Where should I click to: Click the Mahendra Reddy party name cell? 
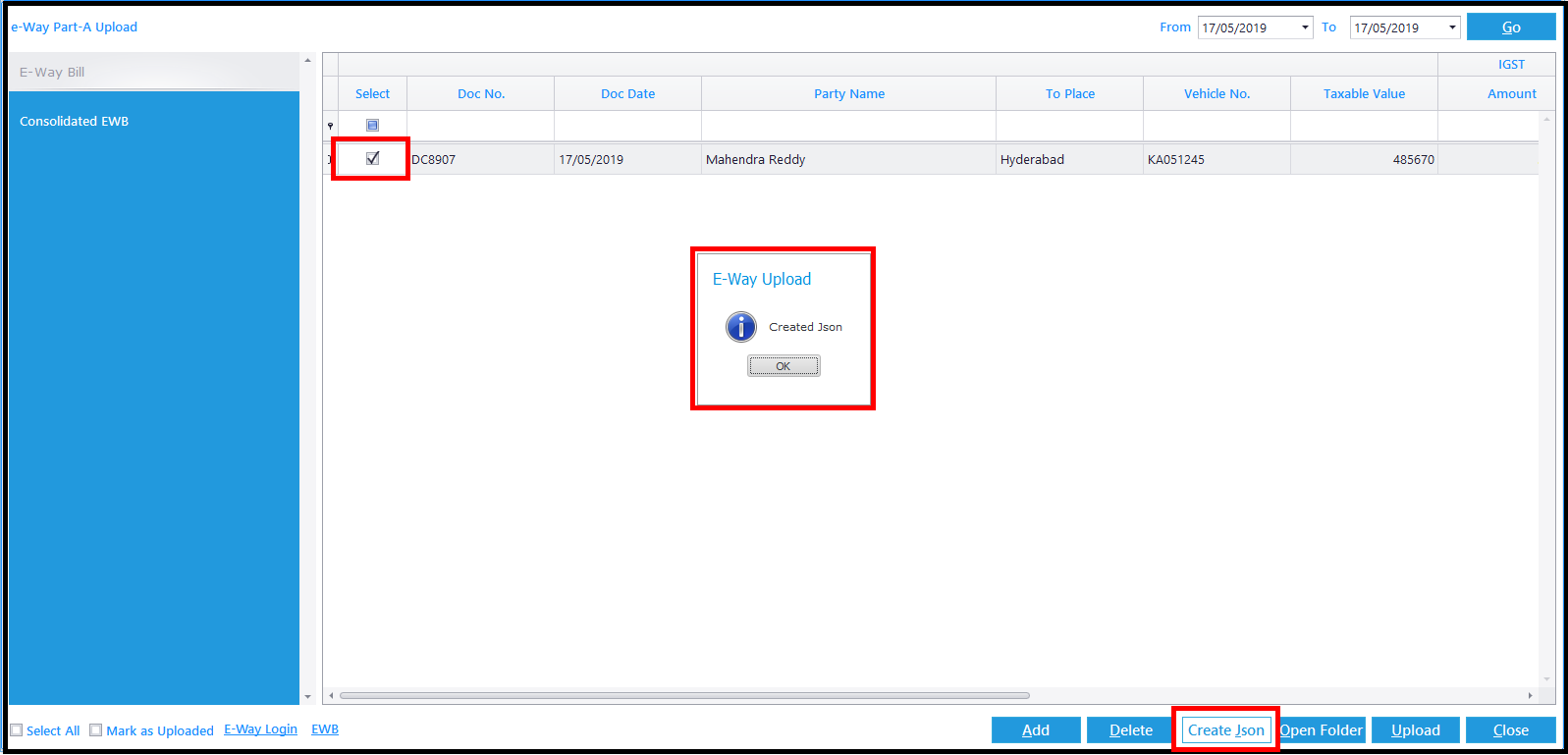(x=849, y=159)
